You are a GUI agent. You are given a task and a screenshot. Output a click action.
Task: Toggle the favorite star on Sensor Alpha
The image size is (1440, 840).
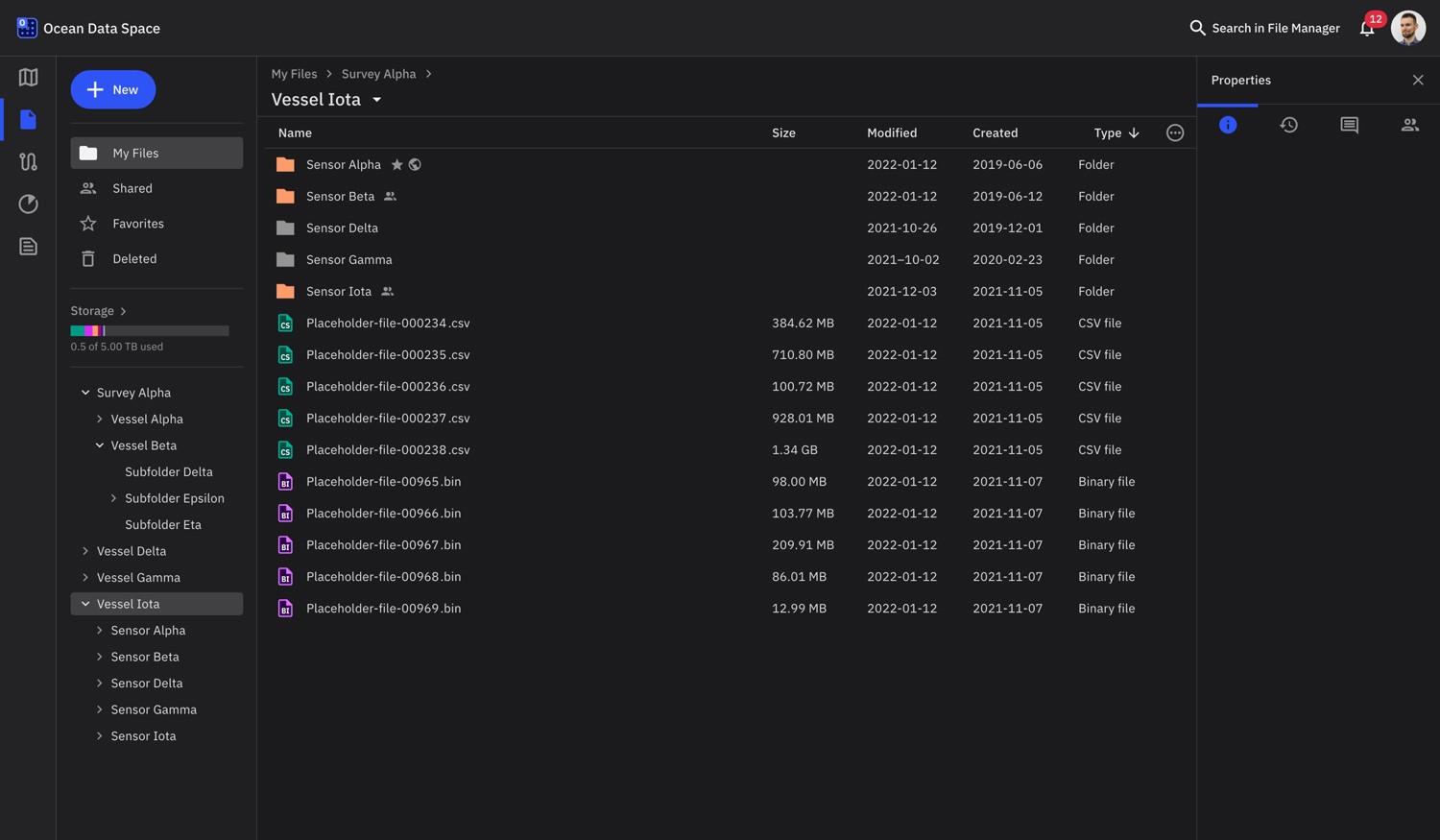[396, 164]
